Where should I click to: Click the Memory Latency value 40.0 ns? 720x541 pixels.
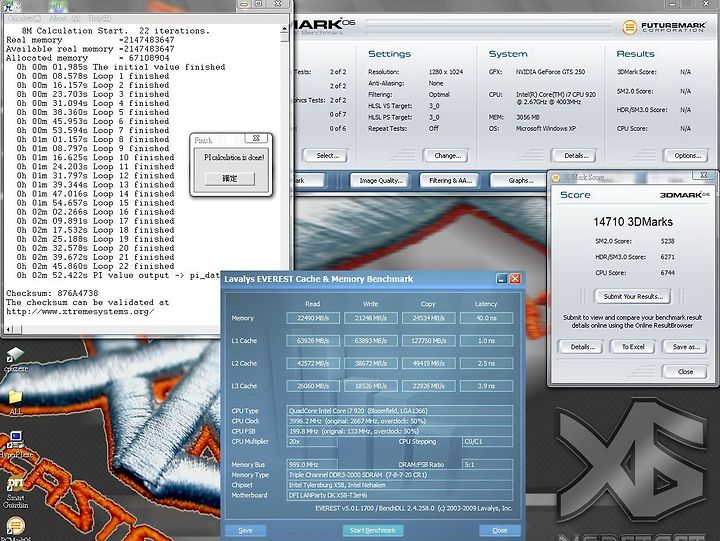pos(486,318)
